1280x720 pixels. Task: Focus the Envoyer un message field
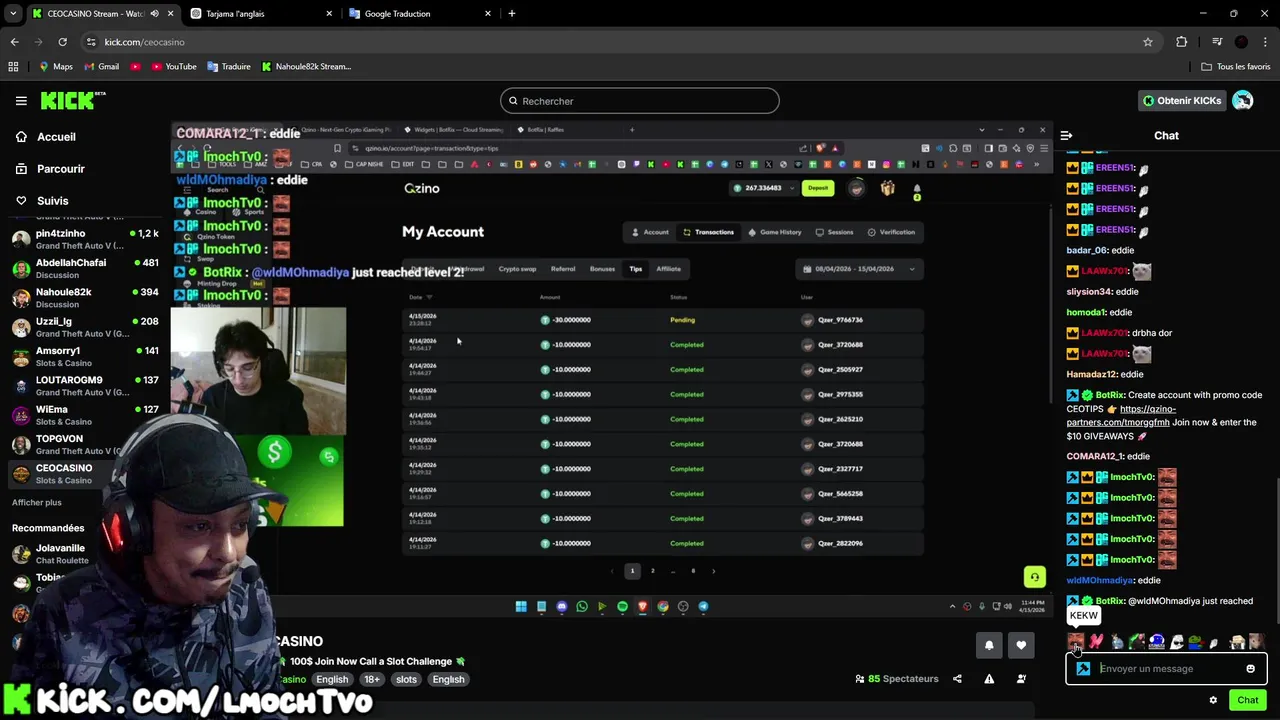pyautogui.click(x=1166, y=669)
